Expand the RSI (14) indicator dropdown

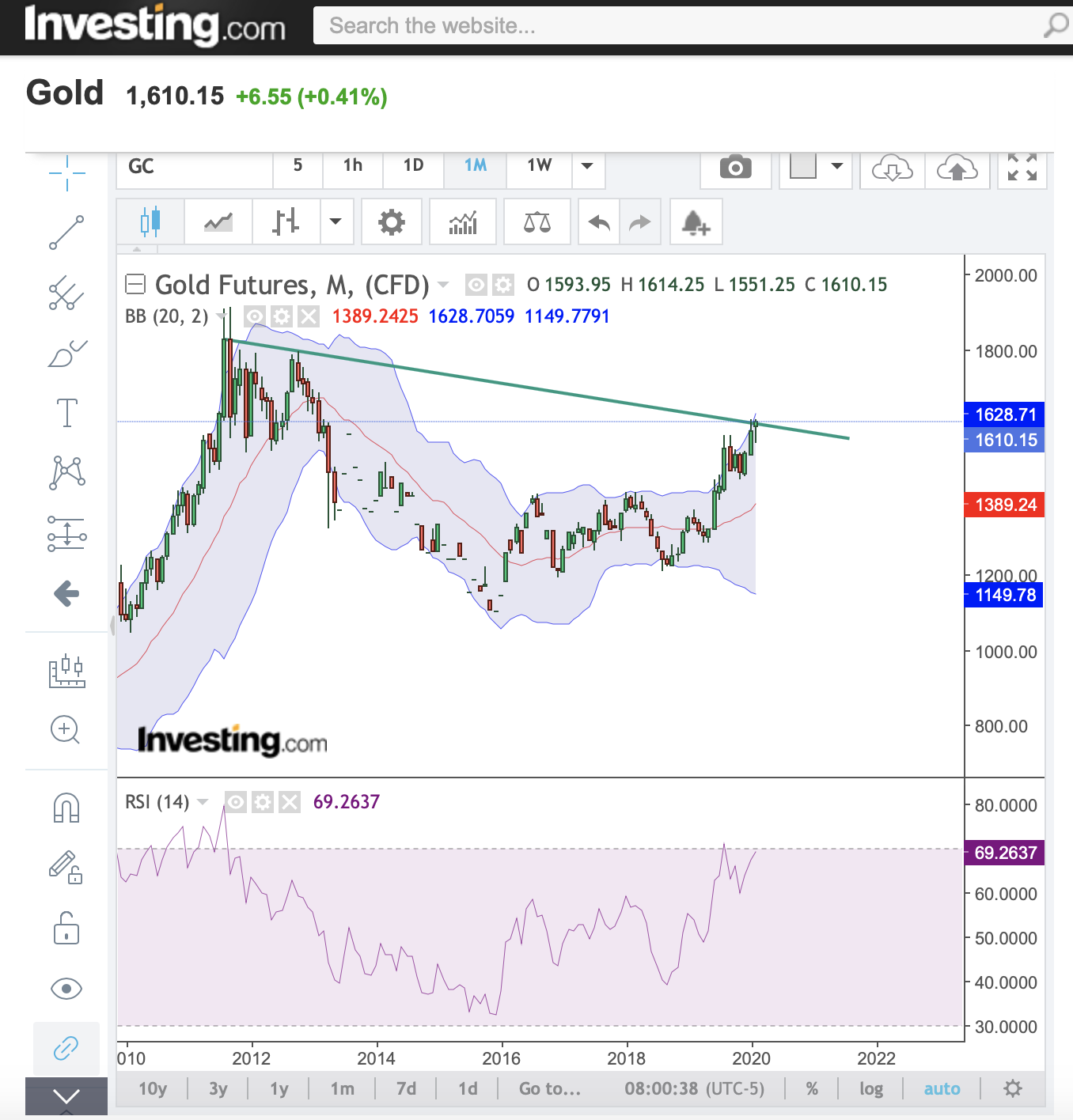pyautogui.click(x=203, y=802)
